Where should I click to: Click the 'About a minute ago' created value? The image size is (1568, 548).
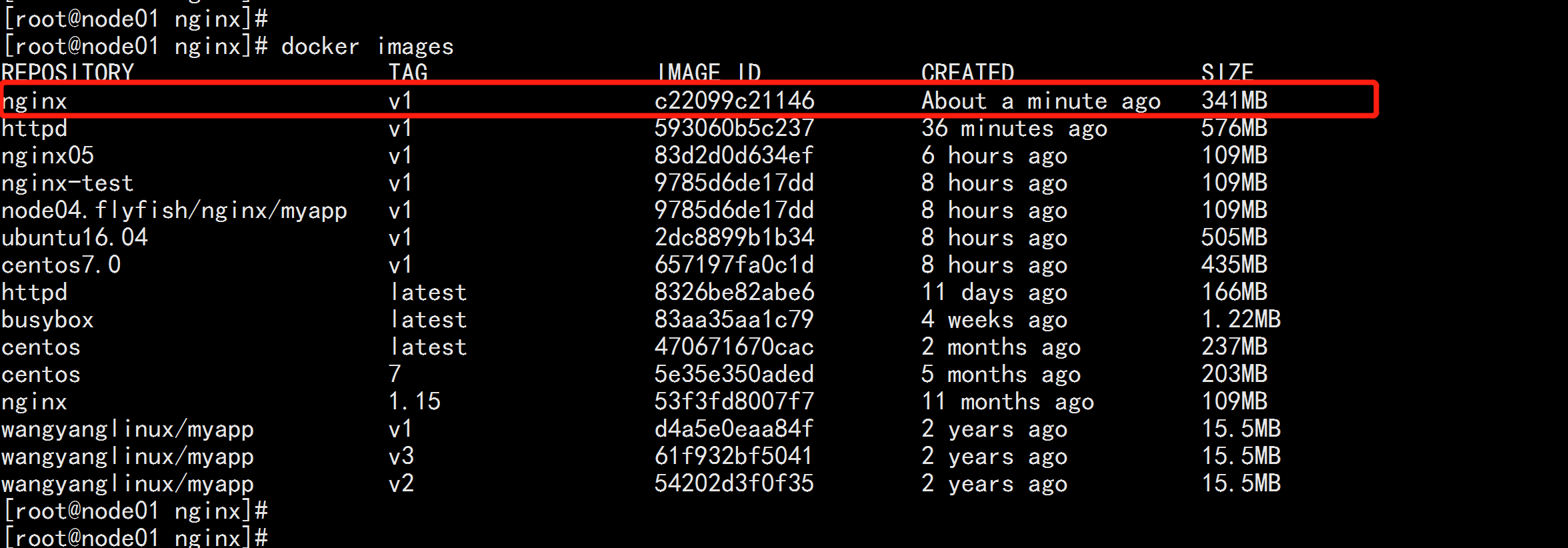pyautogui.click(x=1041, y=101)
